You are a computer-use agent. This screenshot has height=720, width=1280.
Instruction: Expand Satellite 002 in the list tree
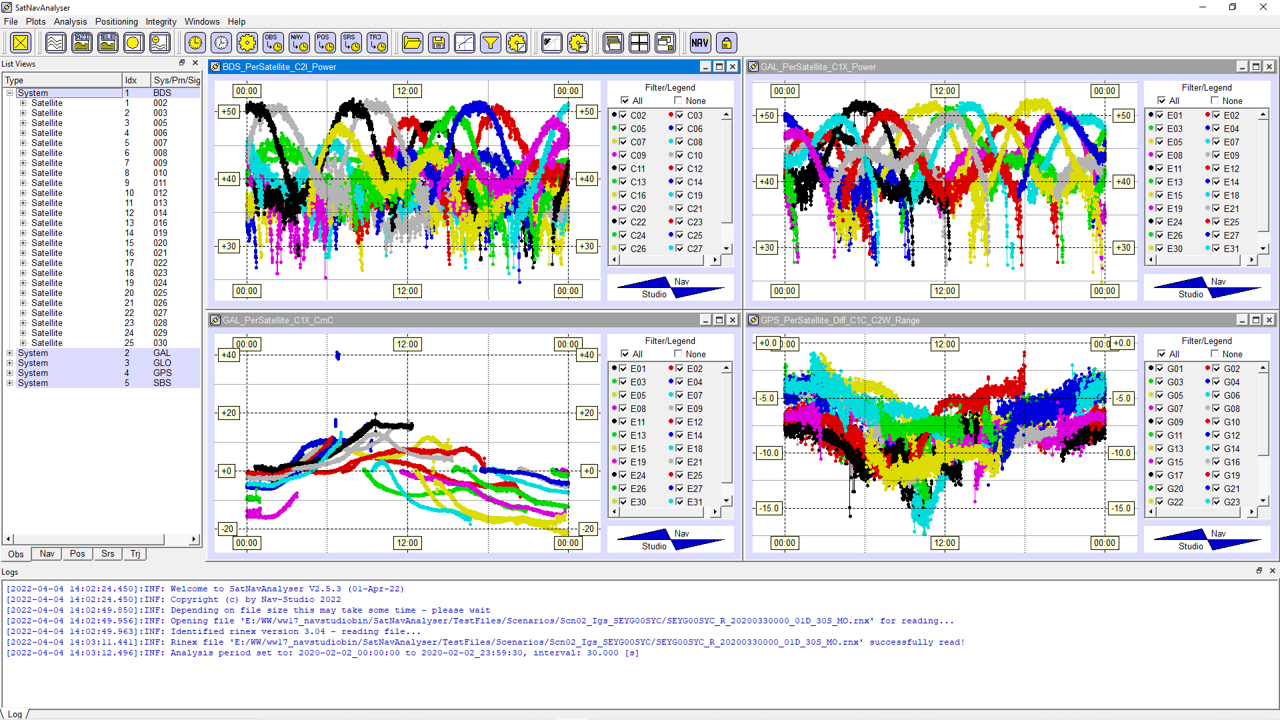pos(23,103)
